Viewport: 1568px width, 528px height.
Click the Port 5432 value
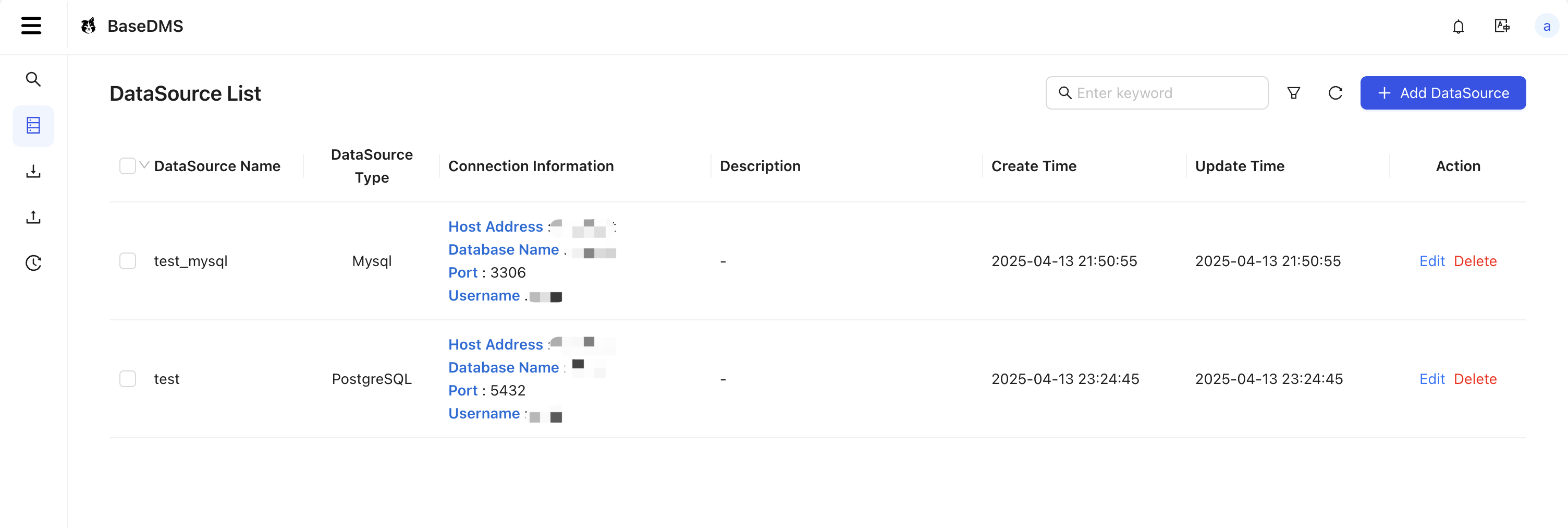click(x=508, y=390)
